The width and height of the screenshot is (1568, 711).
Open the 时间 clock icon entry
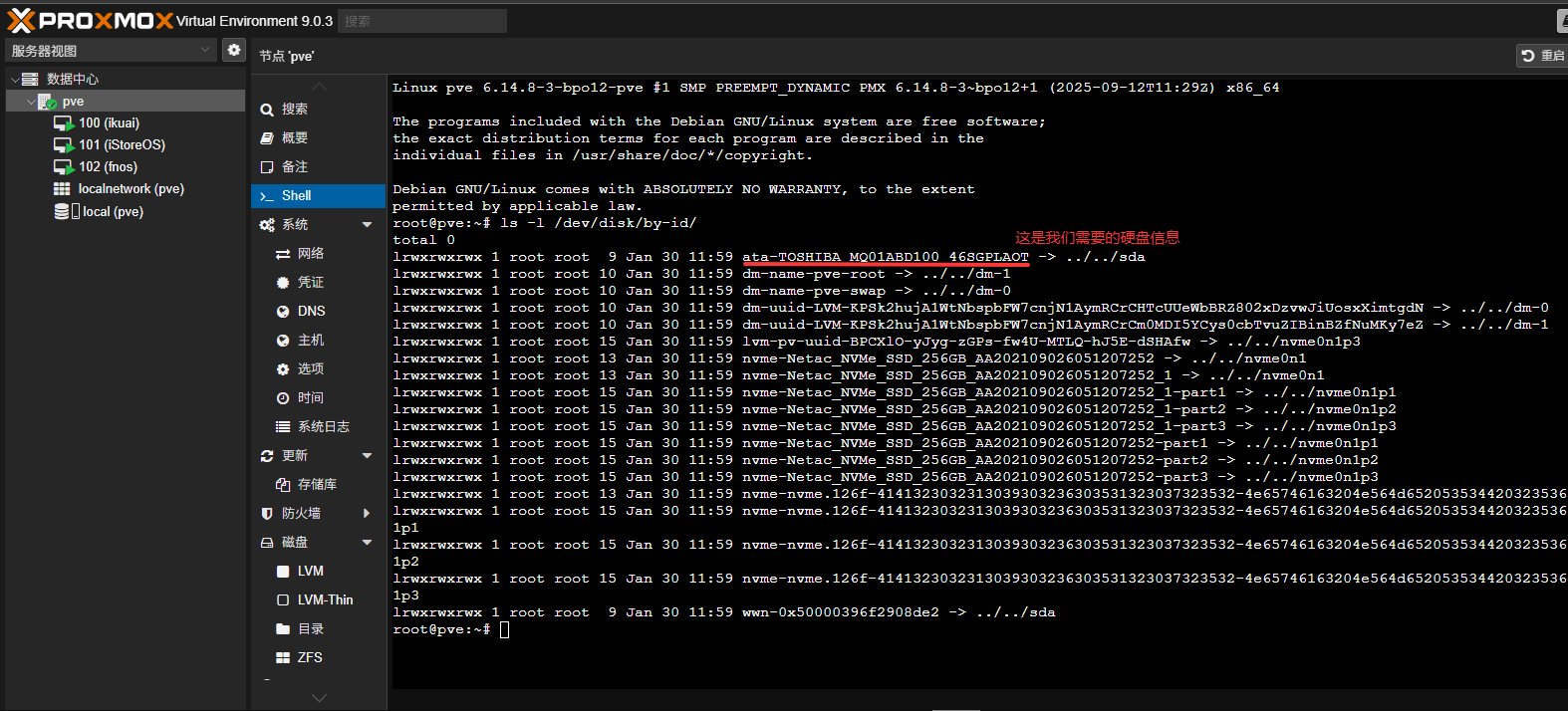pos(283,398)
